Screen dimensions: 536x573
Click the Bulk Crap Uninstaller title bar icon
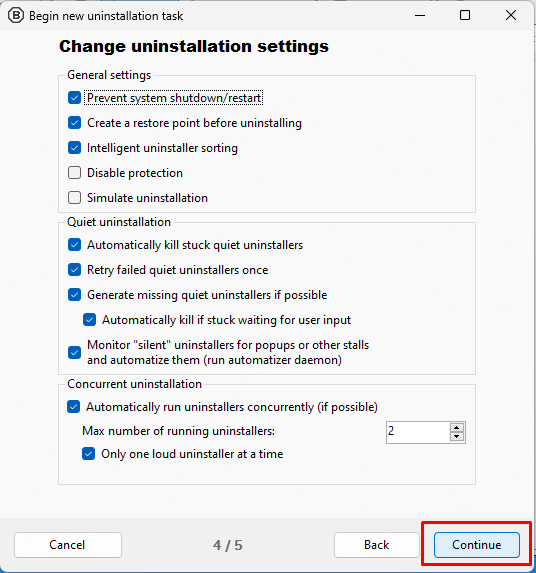16,16
